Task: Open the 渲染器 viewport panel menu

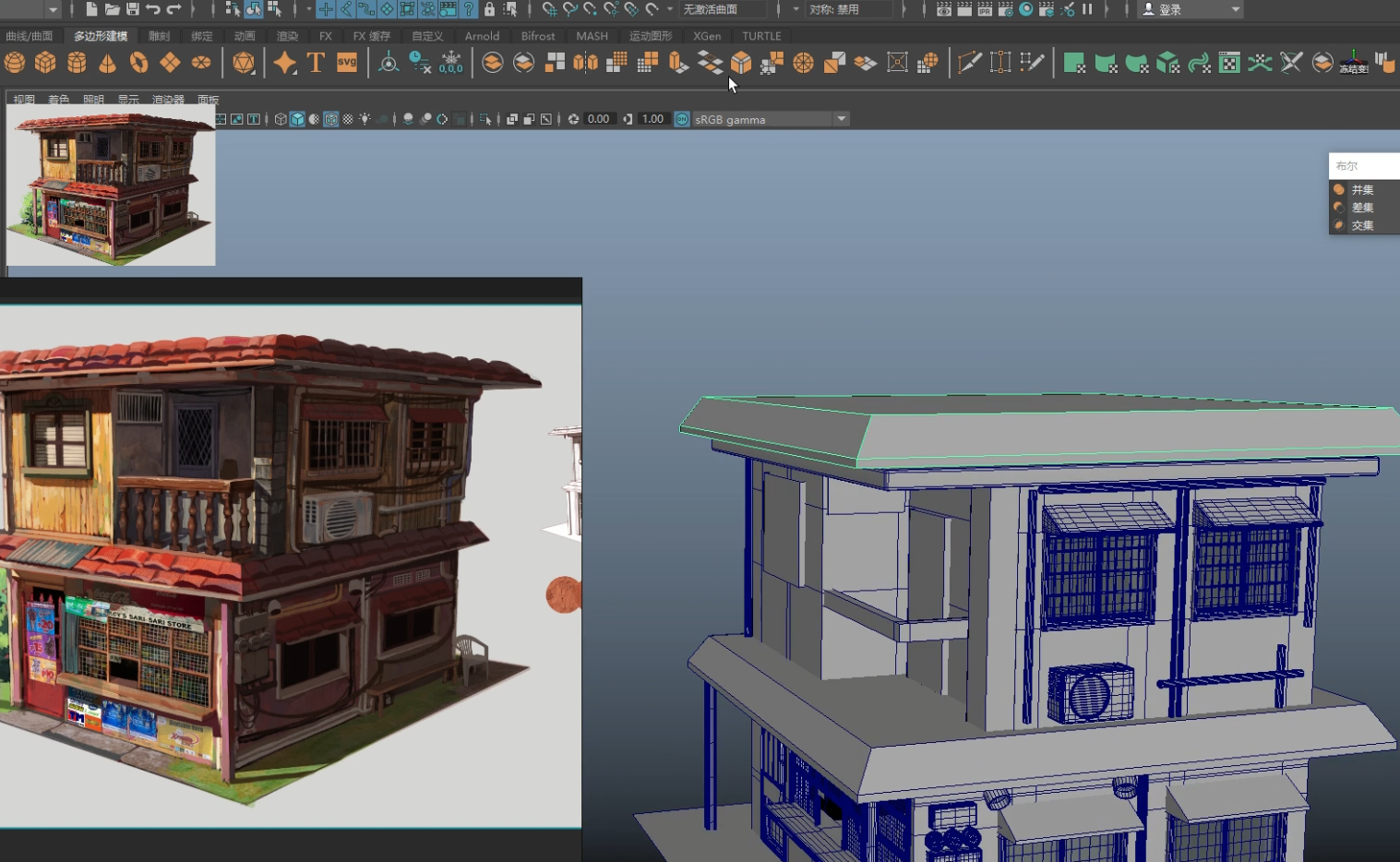Action: click(168, 100)
